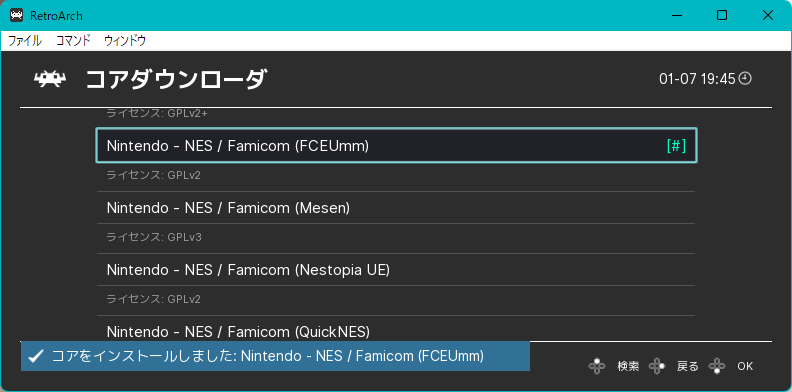Click the RetroArch invader logo in header

50,79
